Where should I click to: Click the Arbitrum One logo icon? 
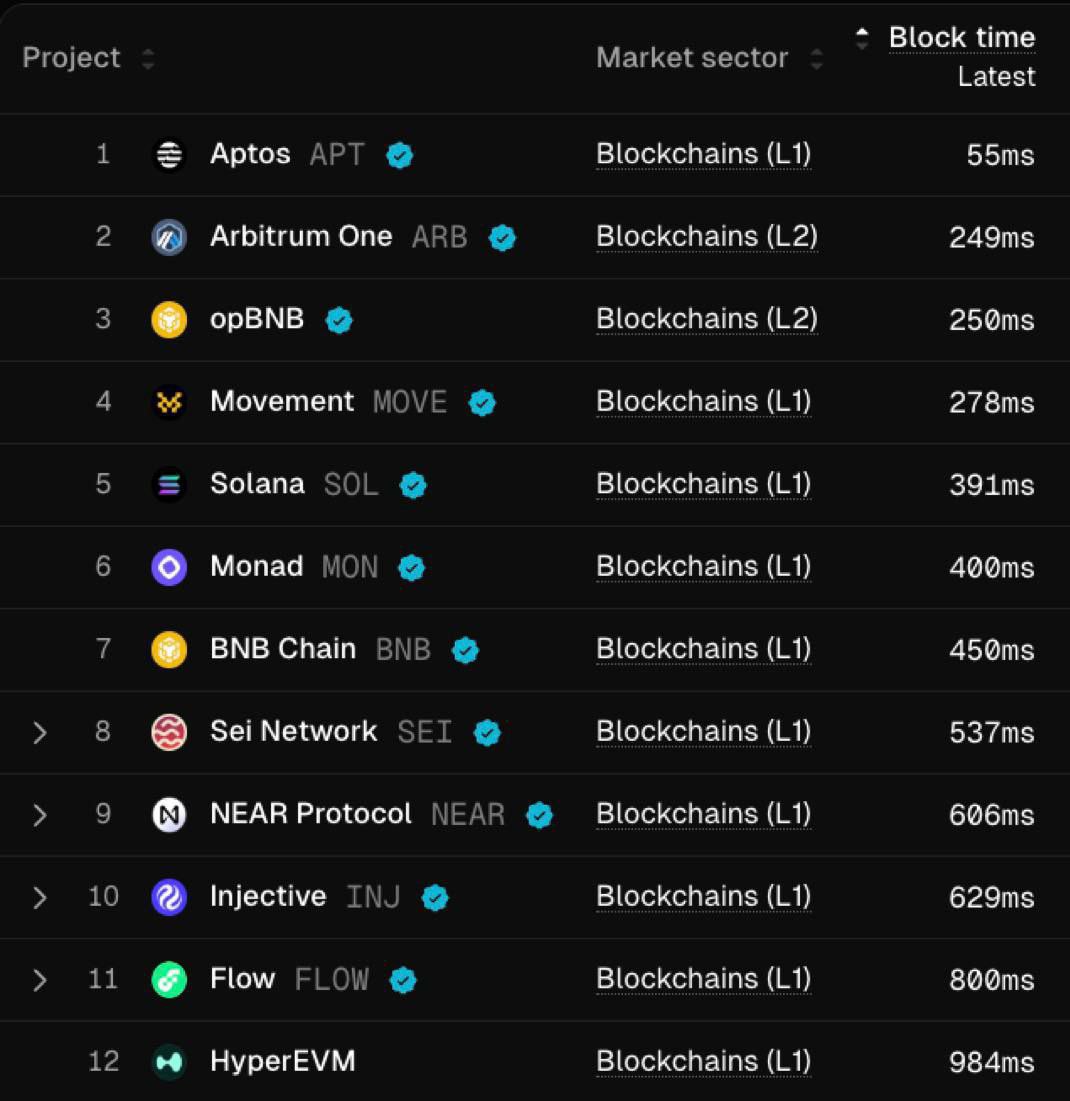coord(169,237)
